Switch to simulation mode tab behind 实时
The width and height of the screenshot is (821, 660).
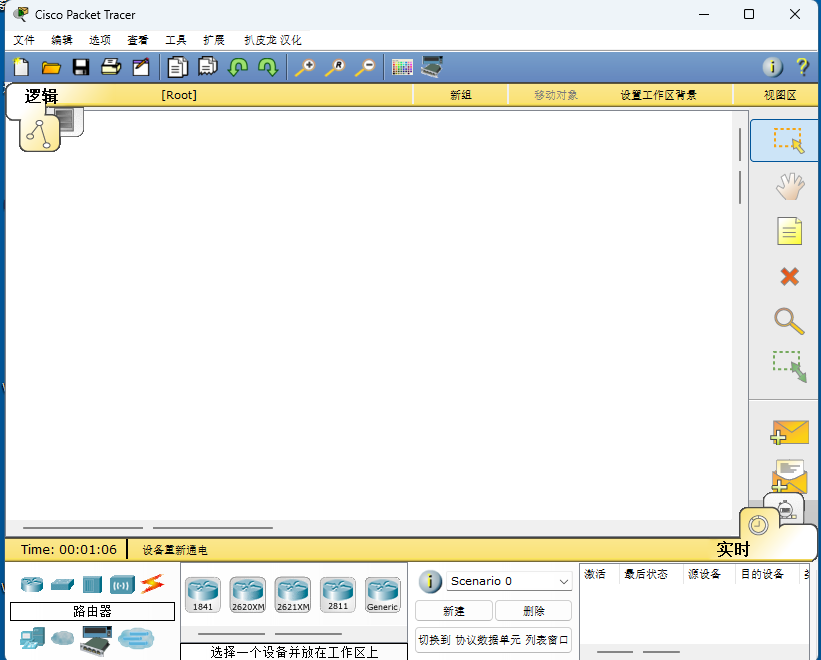point(784,508)
